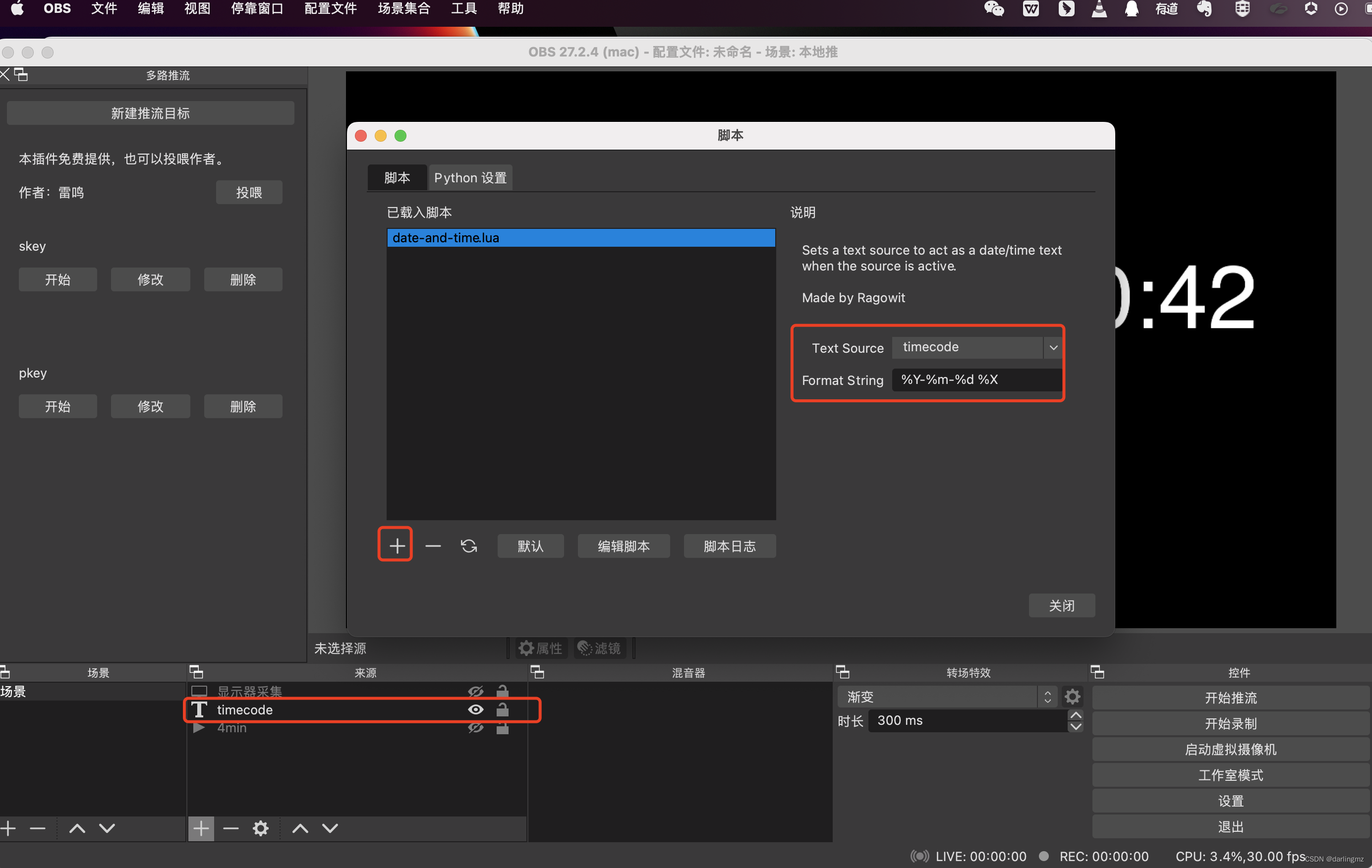Select the 4min source row
The width and height of the screenshot is (1372, 868).
(x=357, y=728)
